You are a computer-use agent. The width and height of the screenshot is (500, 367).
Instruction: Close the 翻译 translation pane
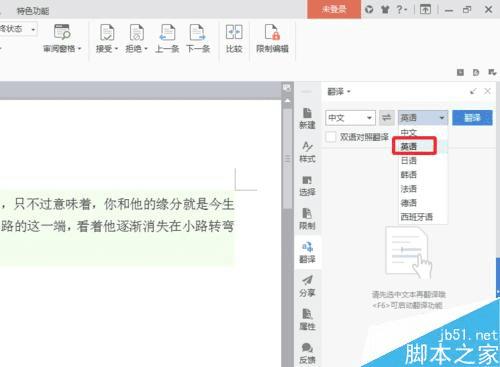coord(487,91)
